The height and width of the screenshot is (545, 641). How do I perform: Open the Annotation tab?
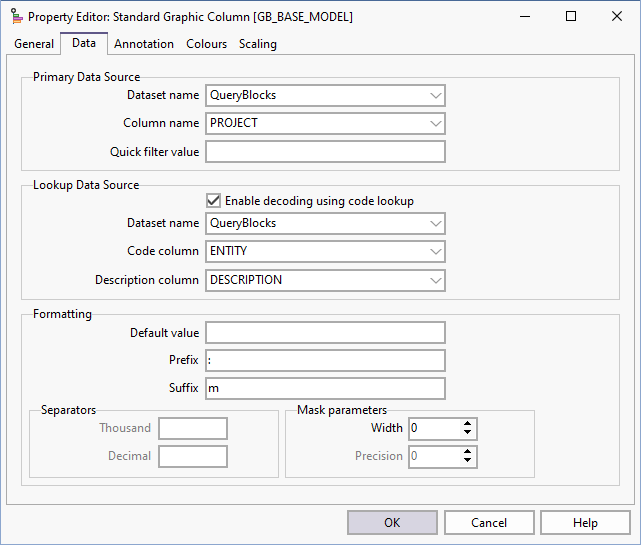pos(144,44)
